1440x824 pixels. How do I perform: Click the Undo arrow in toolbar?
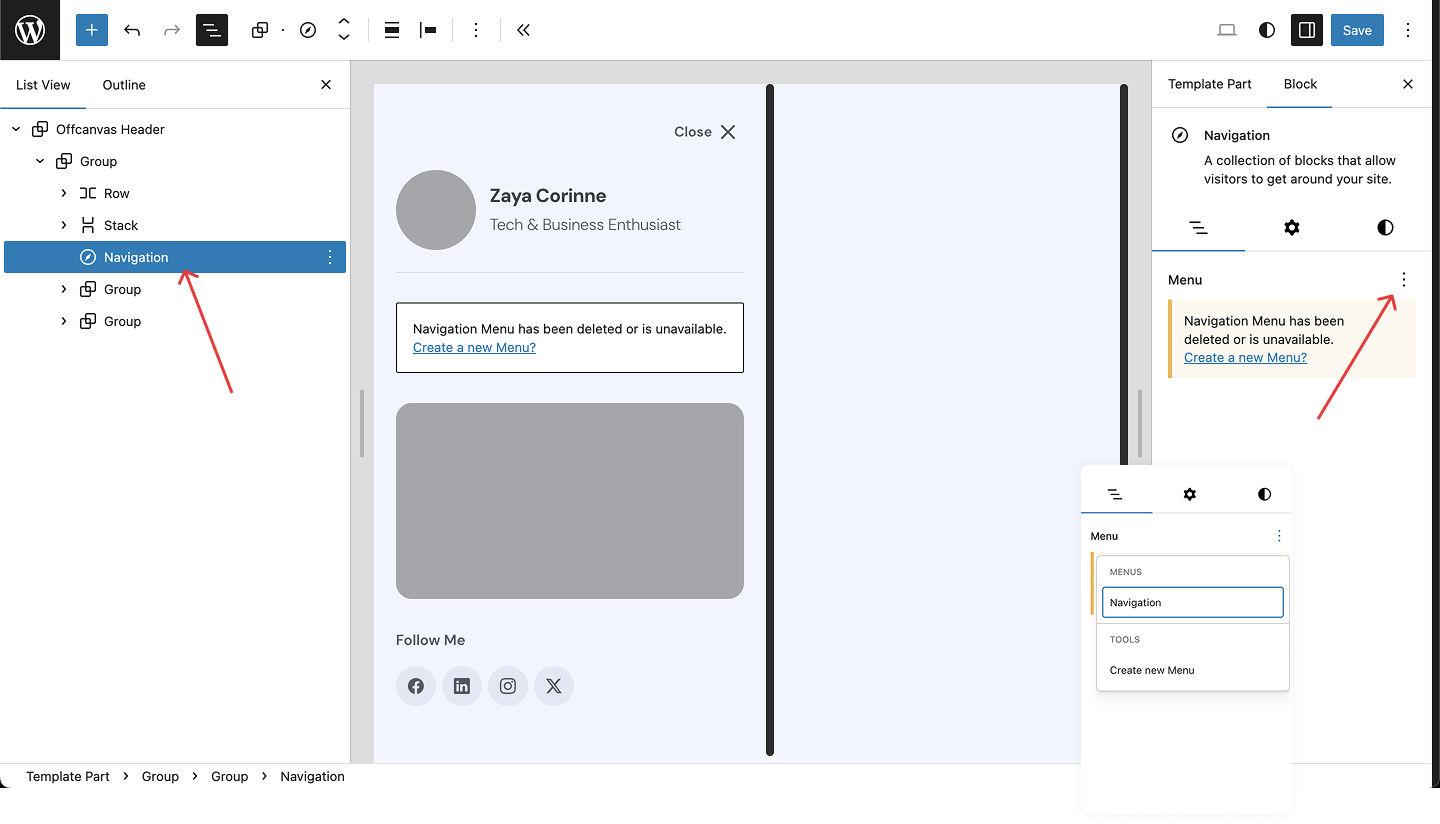click(x=132, y=30)
